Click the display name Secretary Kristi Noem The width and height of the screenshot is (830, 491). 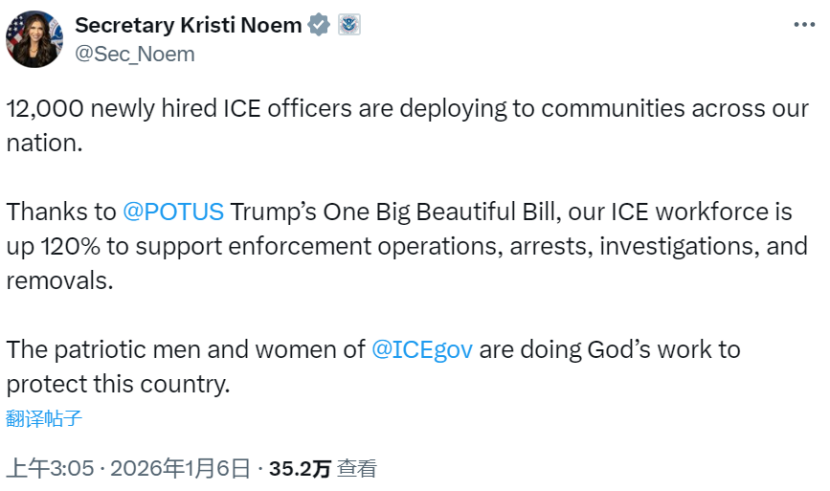[x=188, y=26]
